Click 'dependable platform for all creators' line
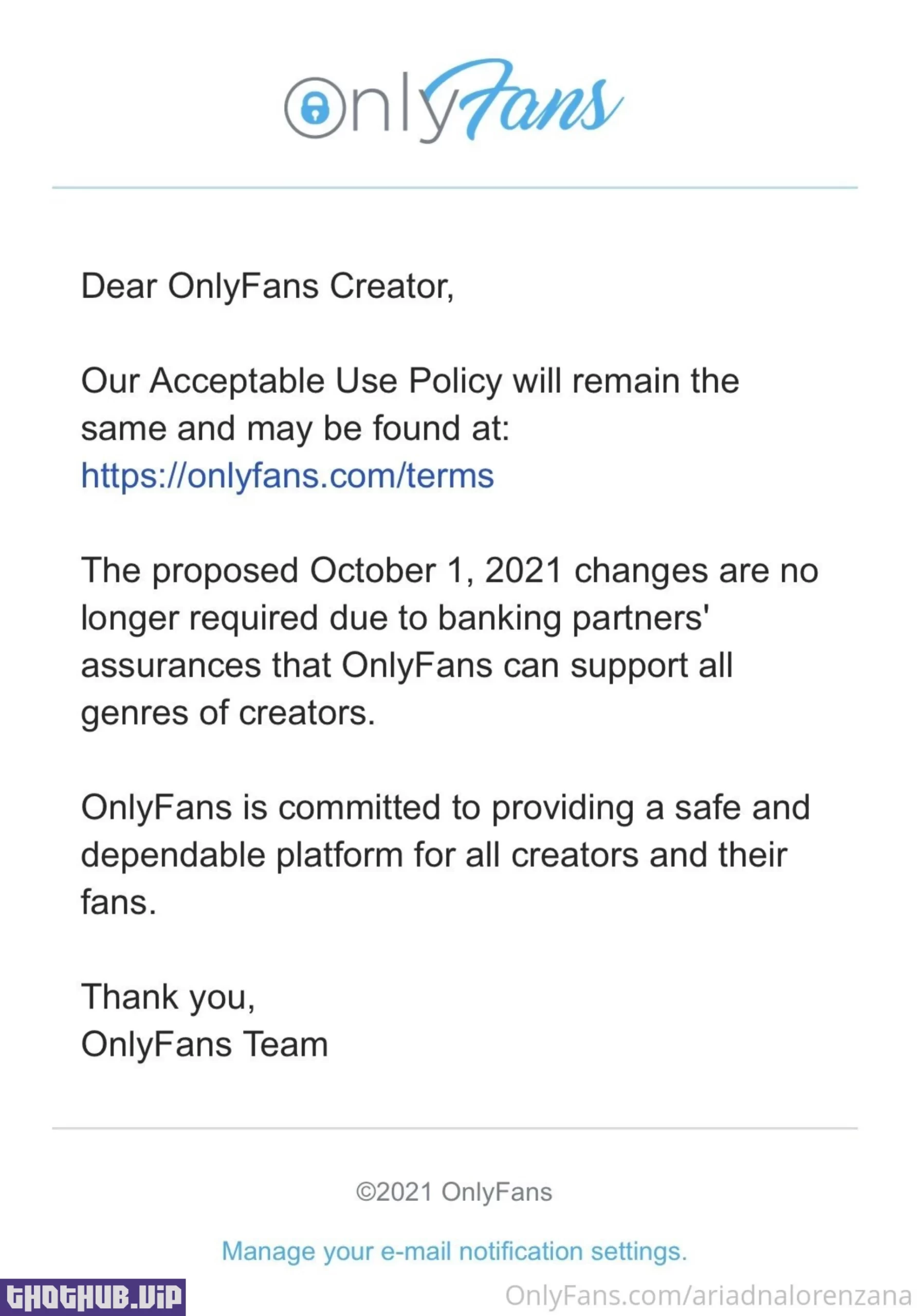This screenshot has width=917, height=1316. point(434,855)
